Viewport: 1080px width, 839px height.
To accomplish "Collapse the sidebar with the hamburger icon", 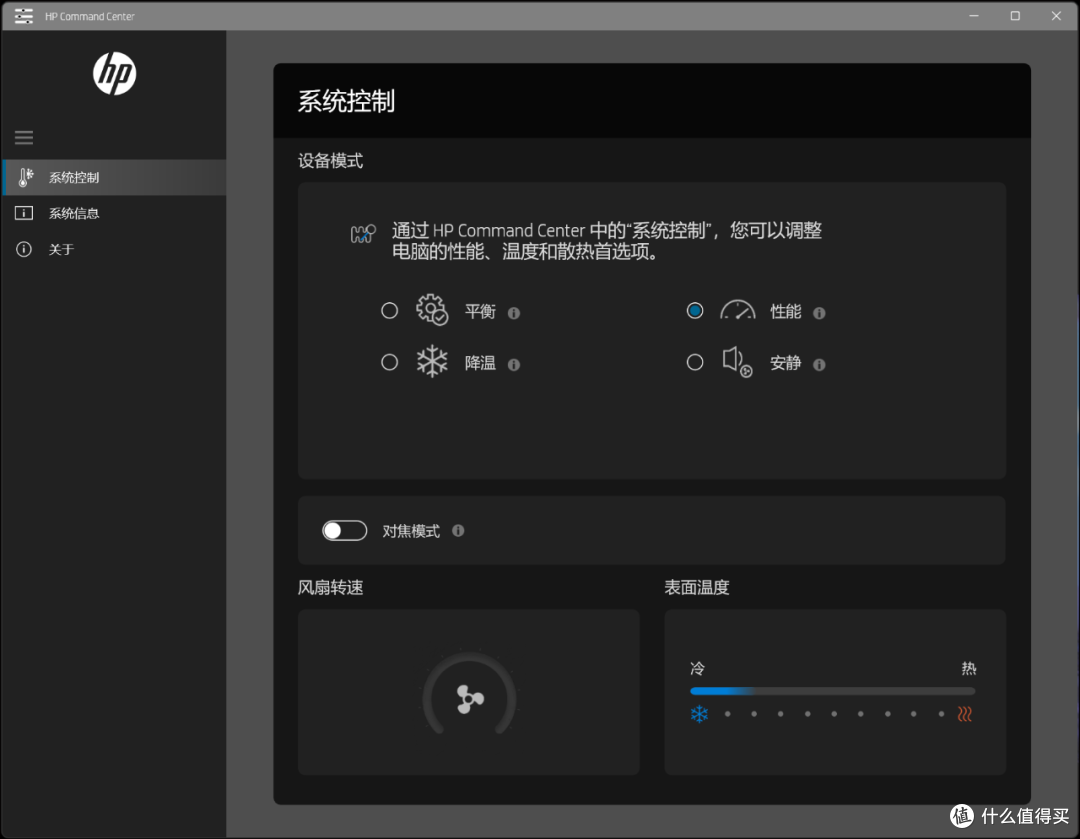I will click(x=24, y=137).
